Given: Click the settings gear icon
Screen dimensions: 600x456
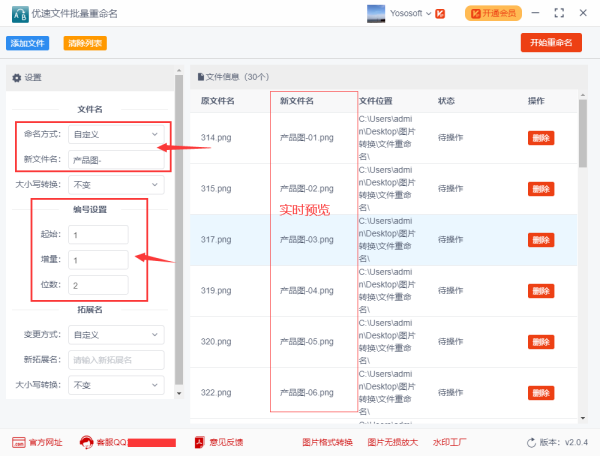Looking at the screenshot, I should 16,77.
